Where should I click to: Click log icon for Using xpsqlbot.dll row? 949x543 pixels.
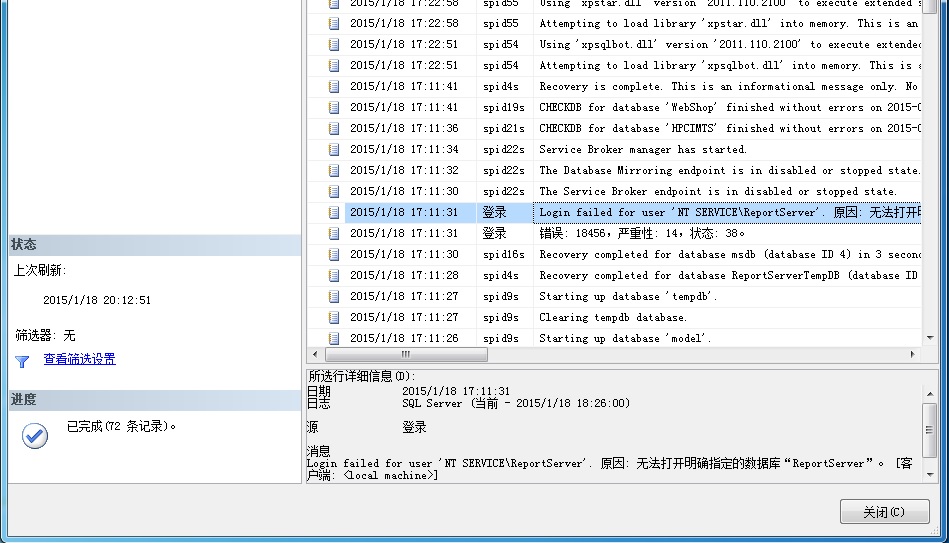[x=333, y=45]
